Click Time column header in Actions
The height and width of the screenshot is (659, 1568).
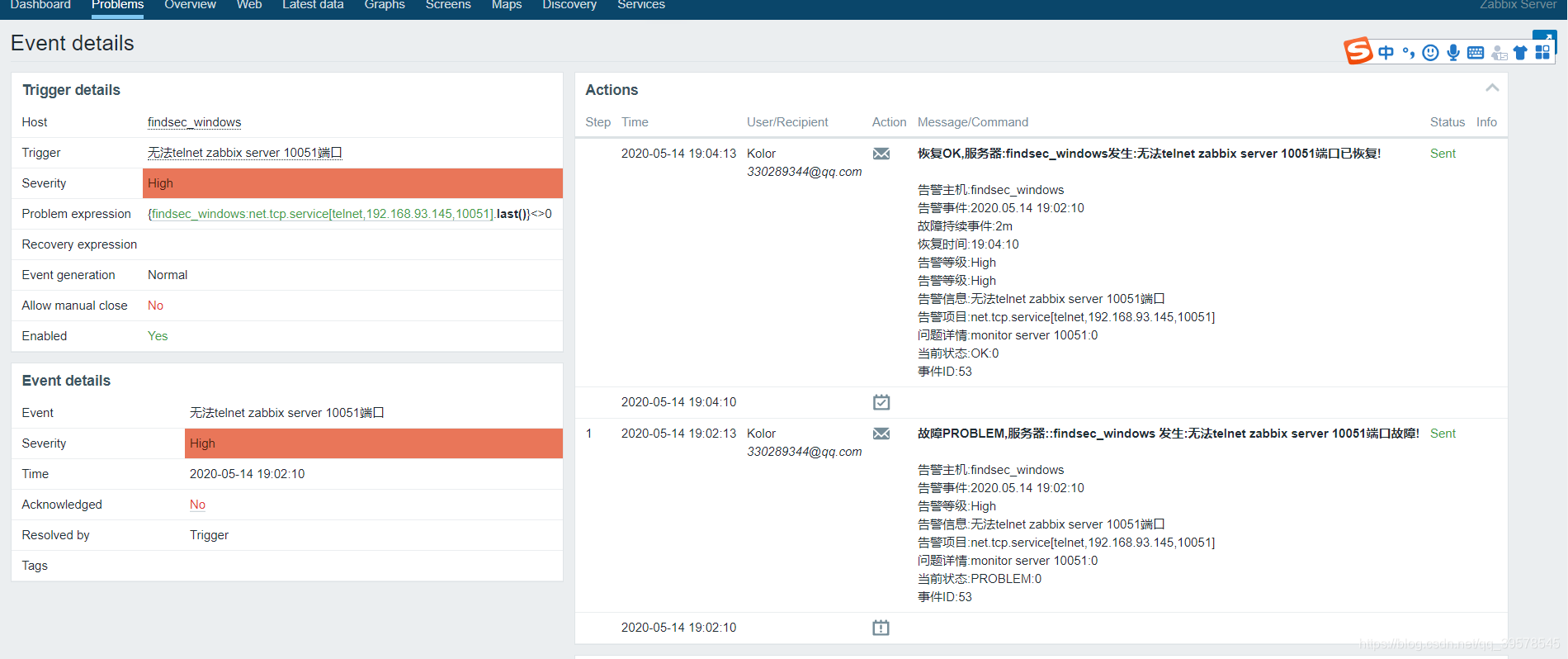tap(635, 122)
